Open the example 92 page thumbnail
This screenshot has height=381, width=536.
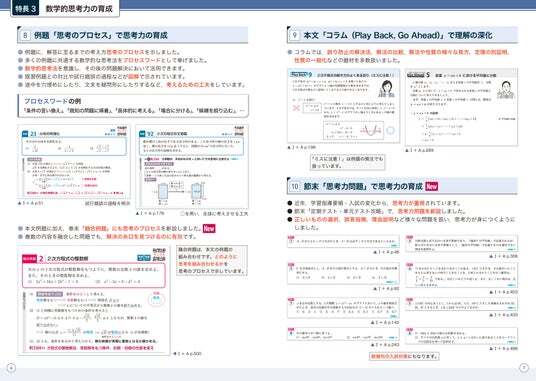click(x=192, y=167)
